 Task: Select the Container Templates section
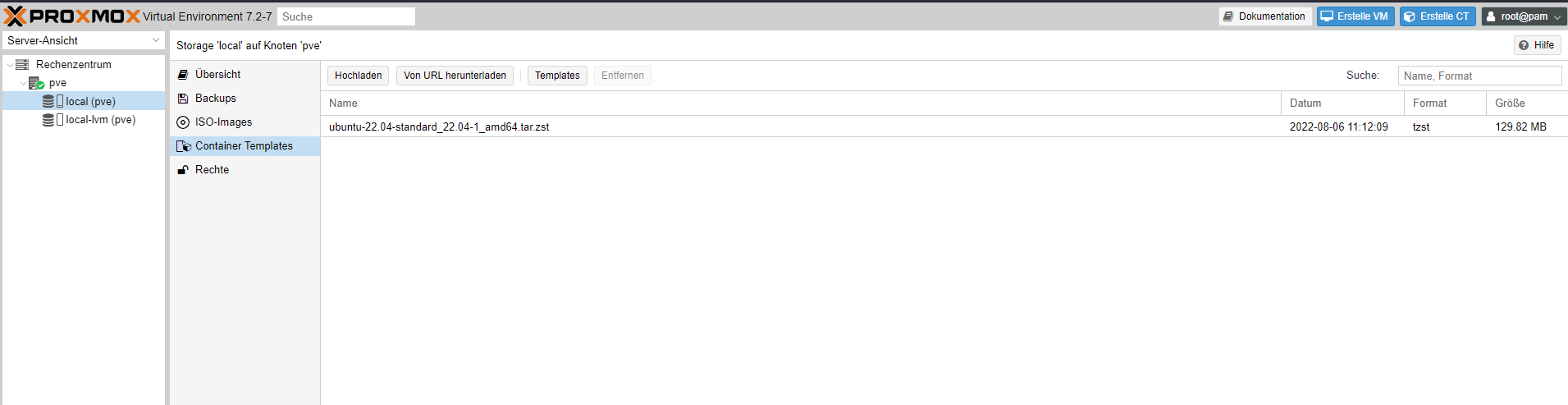[245, 146]
